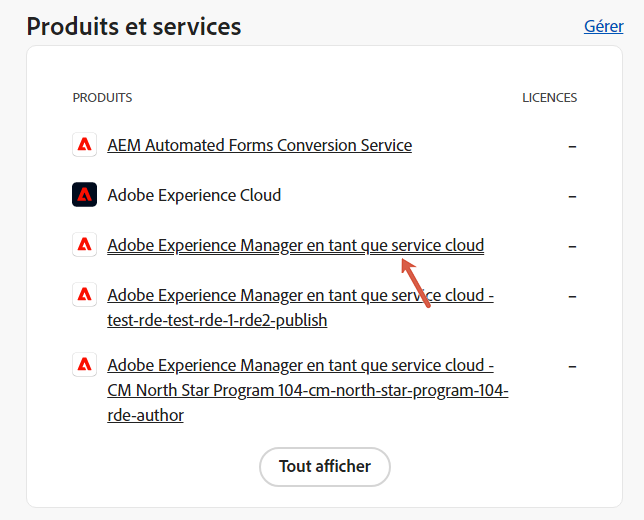This screenshot has width=644, height=520.
Task: Click the licence dash for the North Star row
Action: (x=572, y=365)
